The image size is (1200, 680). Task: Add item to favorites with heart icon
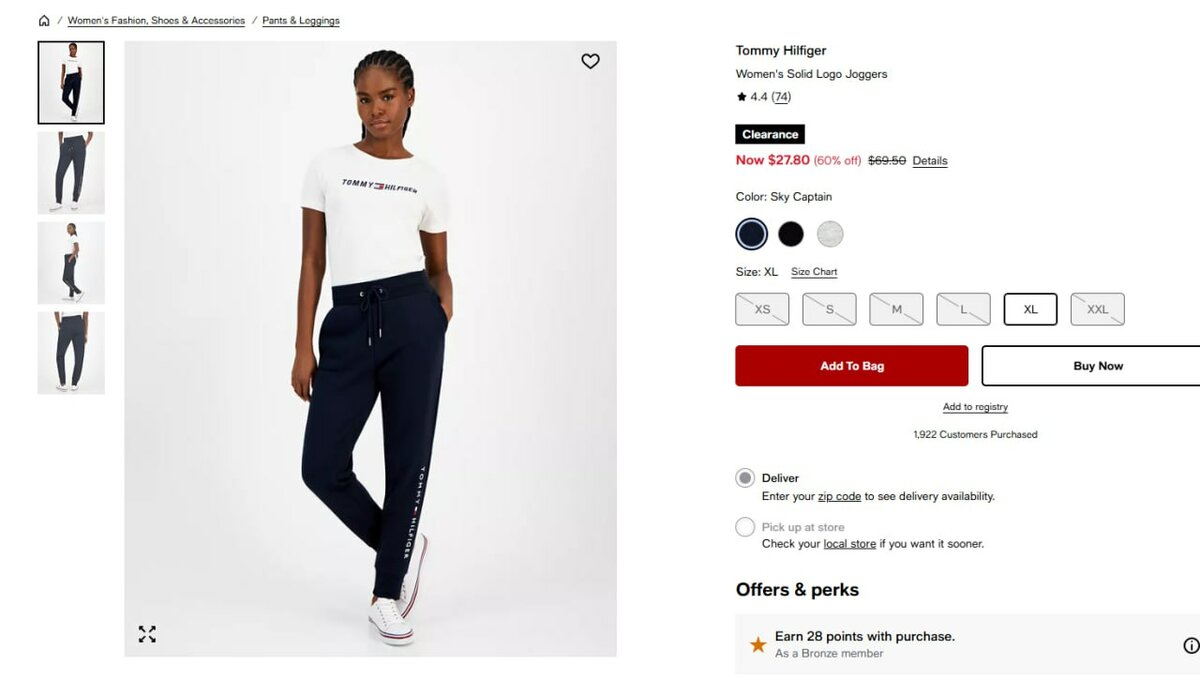point(591,61)
